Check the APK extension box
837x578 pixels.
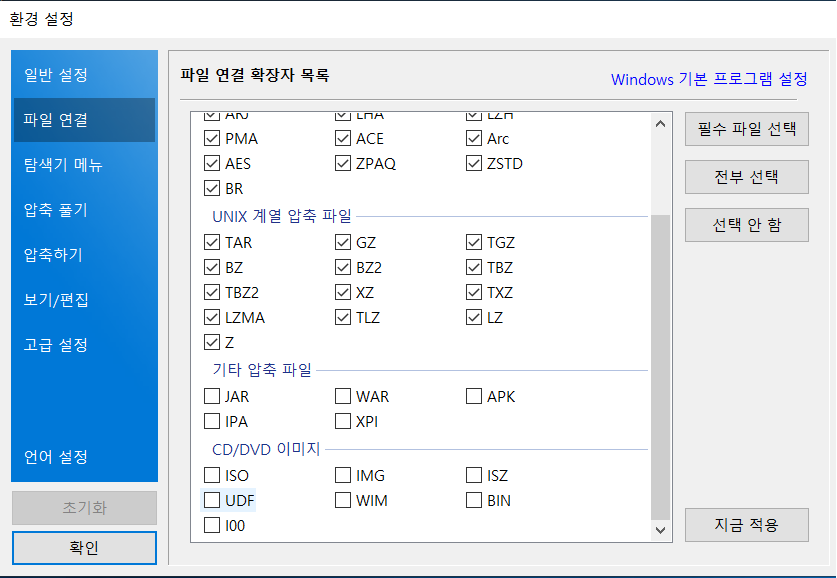pos(474,397)
